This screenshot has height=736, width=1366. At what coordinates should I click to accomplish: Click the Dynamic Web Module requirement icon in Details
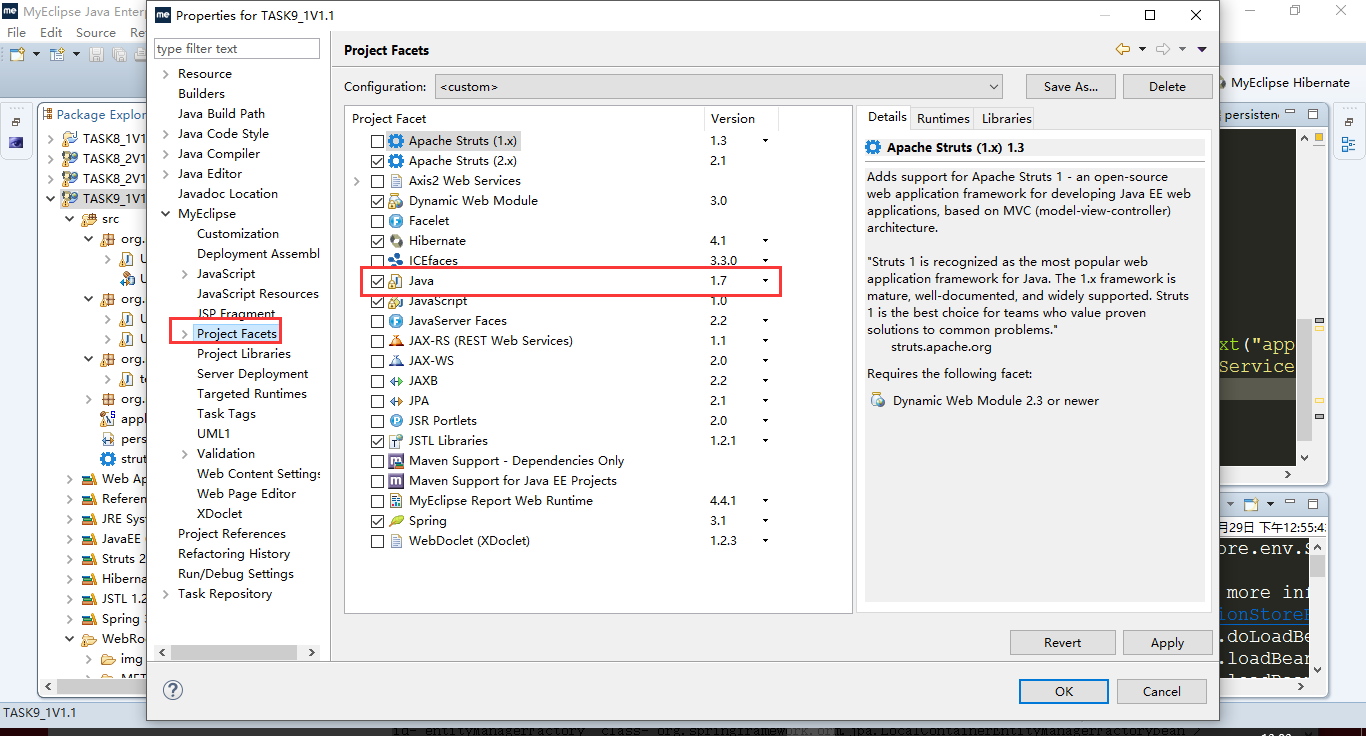pos(877,401)
